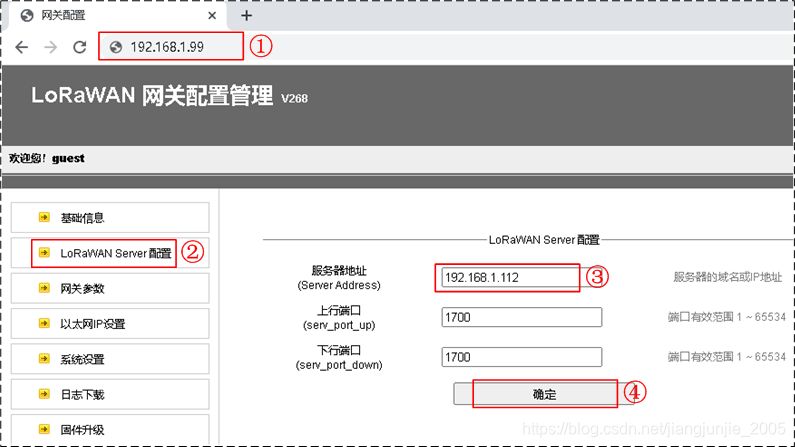Screen dimensions: 795x447
Task: Open the 以太网IP设置 menu item
Action: (110, 323)
